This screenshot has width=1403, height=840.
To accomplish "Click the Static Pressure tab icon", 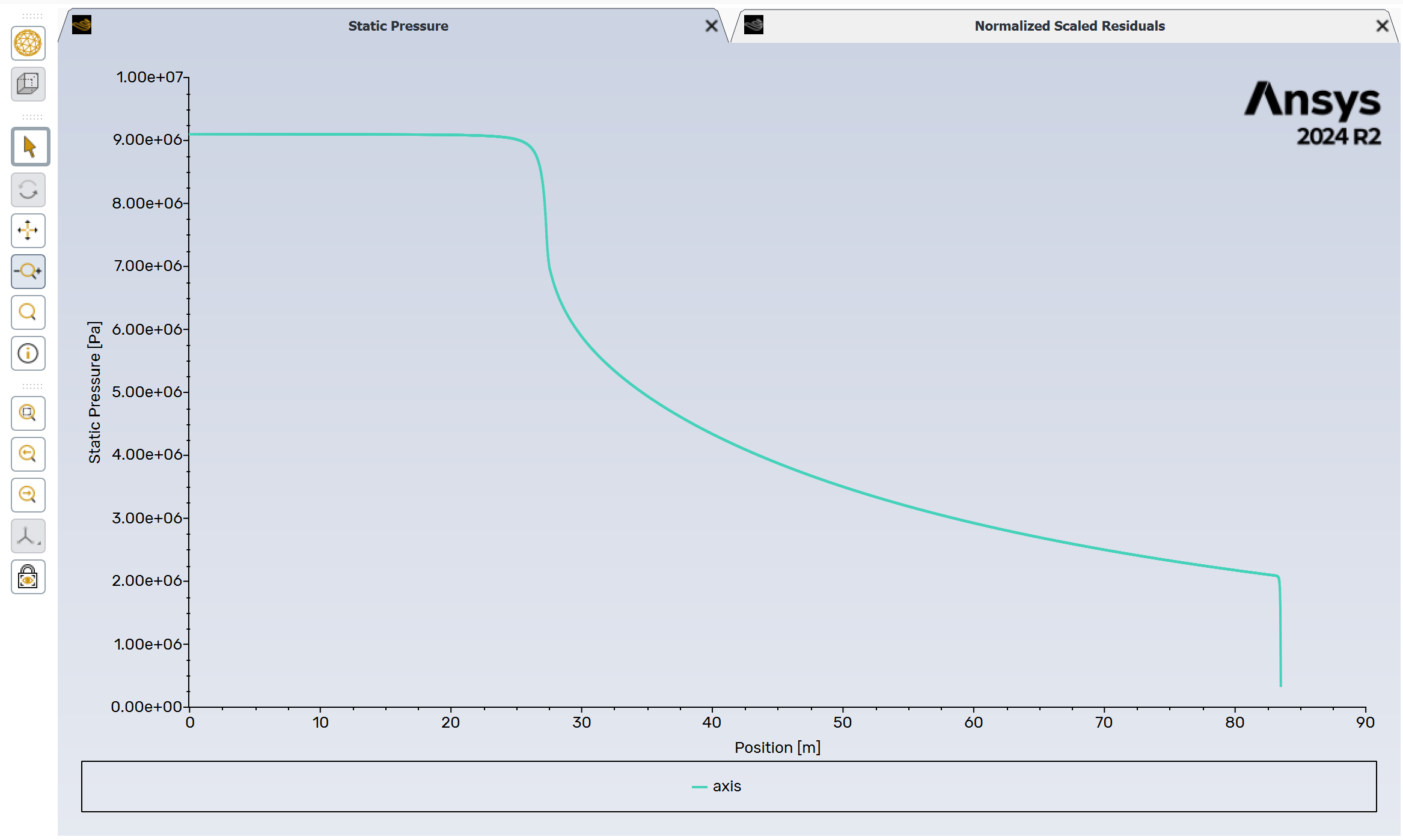I will coord(82,25).
